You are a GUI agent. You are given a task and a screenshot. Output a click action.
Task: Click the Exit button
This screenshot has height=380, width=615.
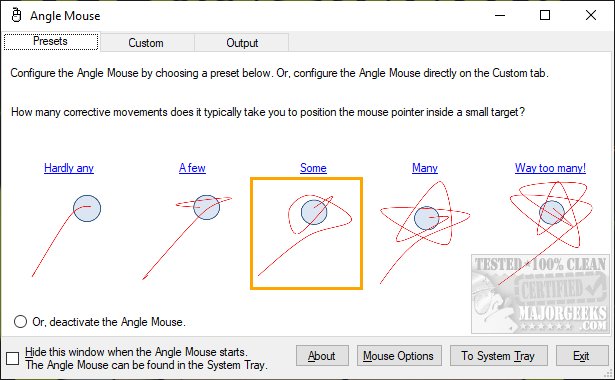pyautogui.click(x=582, y=356)
